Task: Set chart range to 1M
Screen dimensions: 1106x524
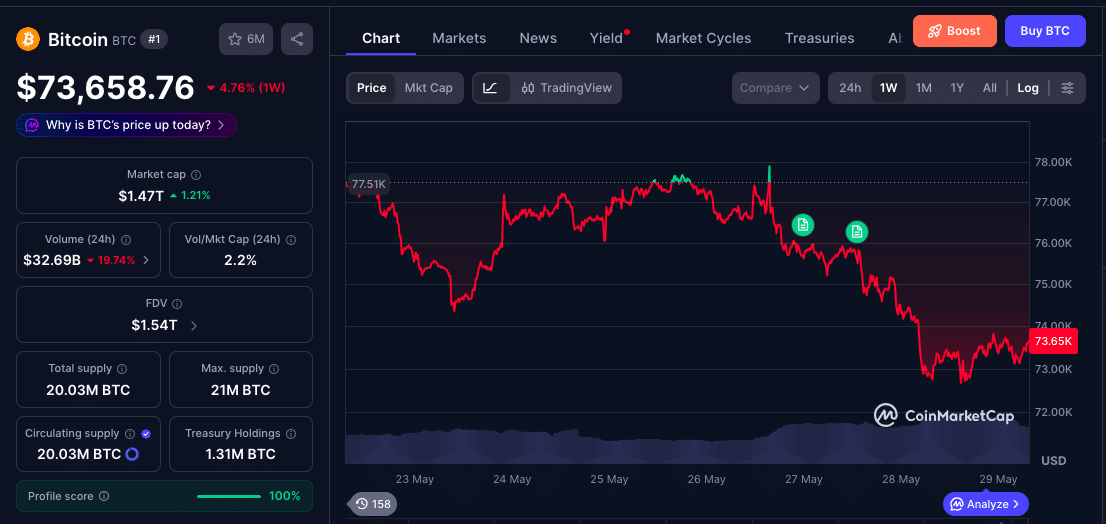Action: point(923,88)
